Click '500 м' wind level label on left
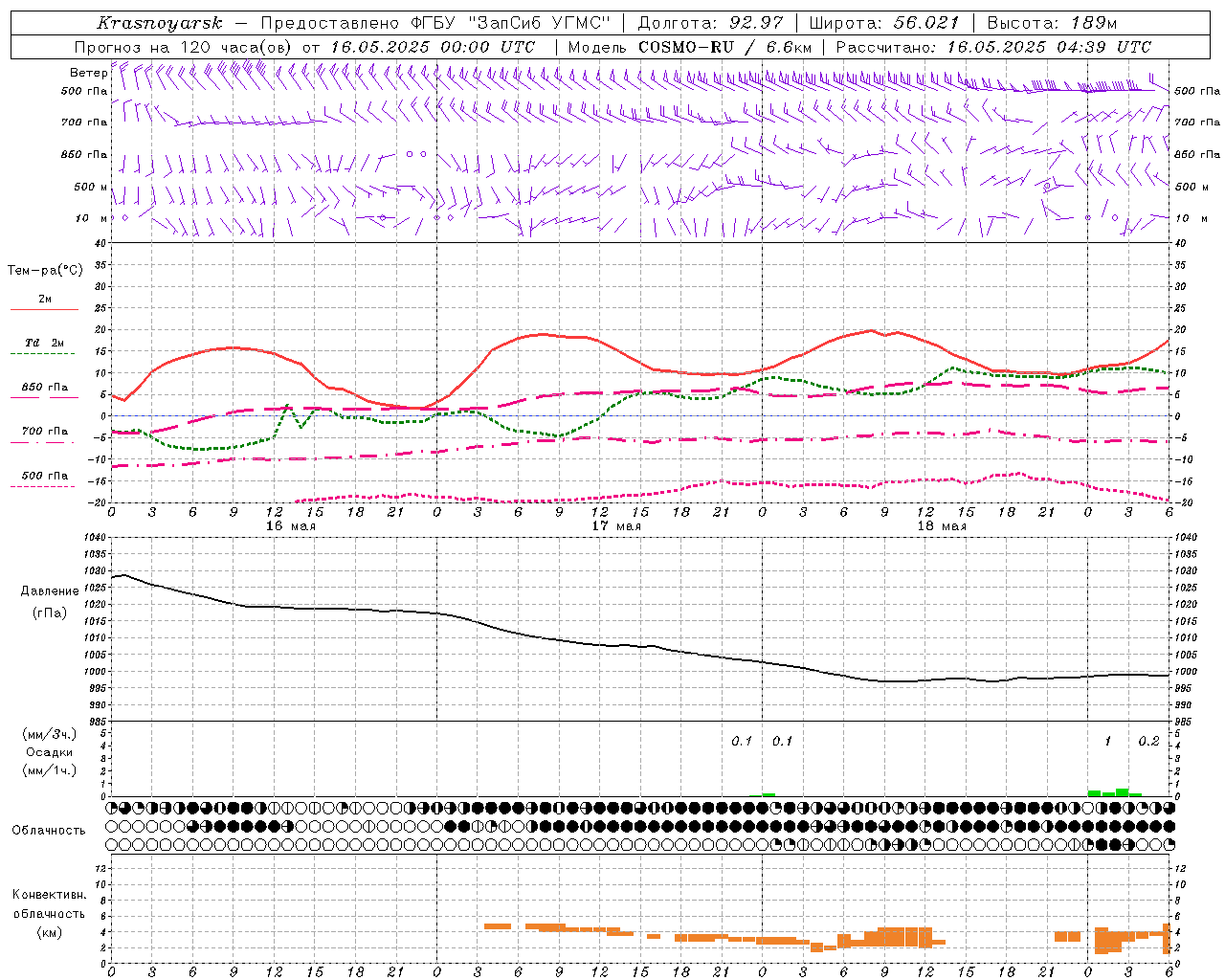The image size is (1225, 980). click(x=92, y=188)
